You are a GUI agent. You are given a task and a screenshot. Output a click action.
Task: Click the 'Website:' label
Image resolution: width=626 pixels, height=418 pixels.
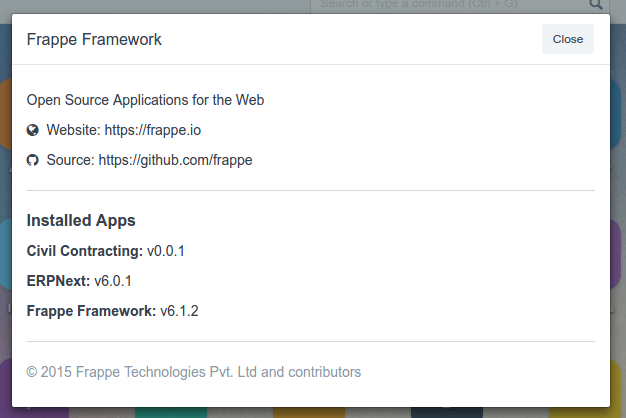tap(73, 130)
